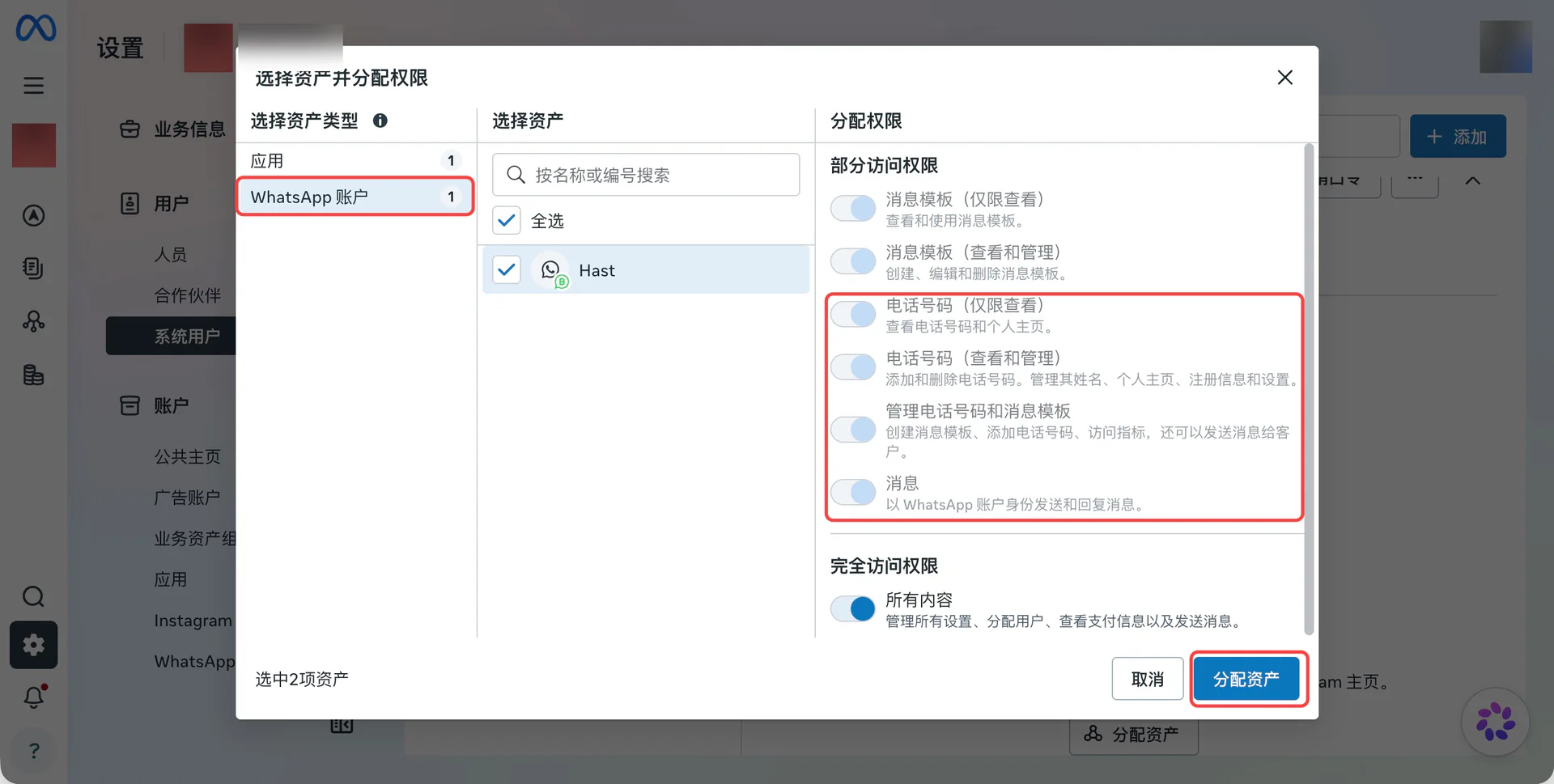Click the purple assistant icon
This screenshot has width=1554, height=784.
click(x=1495, y=722)
